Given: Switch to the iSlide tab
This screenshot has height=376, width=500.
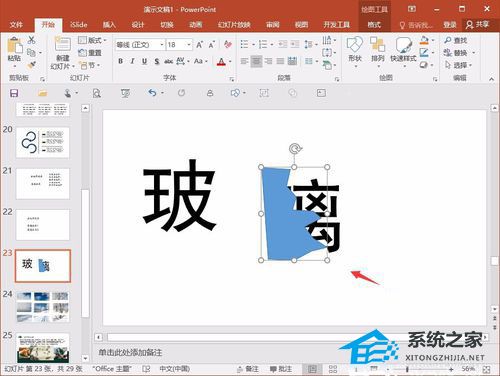Looking at the screenshot, I should (x=79, y=24).
